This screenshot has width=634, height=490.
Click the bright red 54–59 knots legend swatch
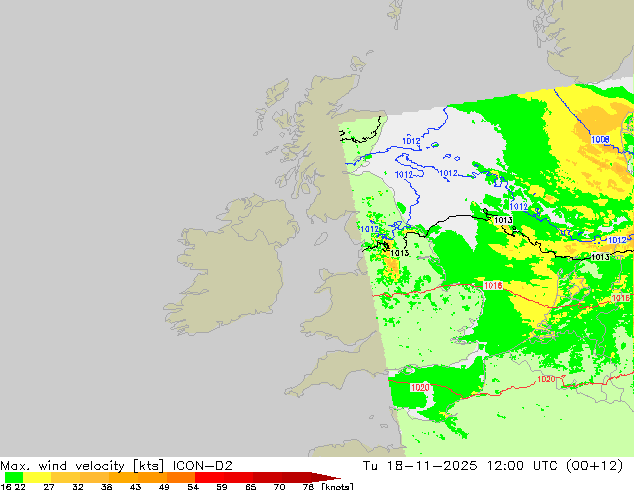[209, 477]
